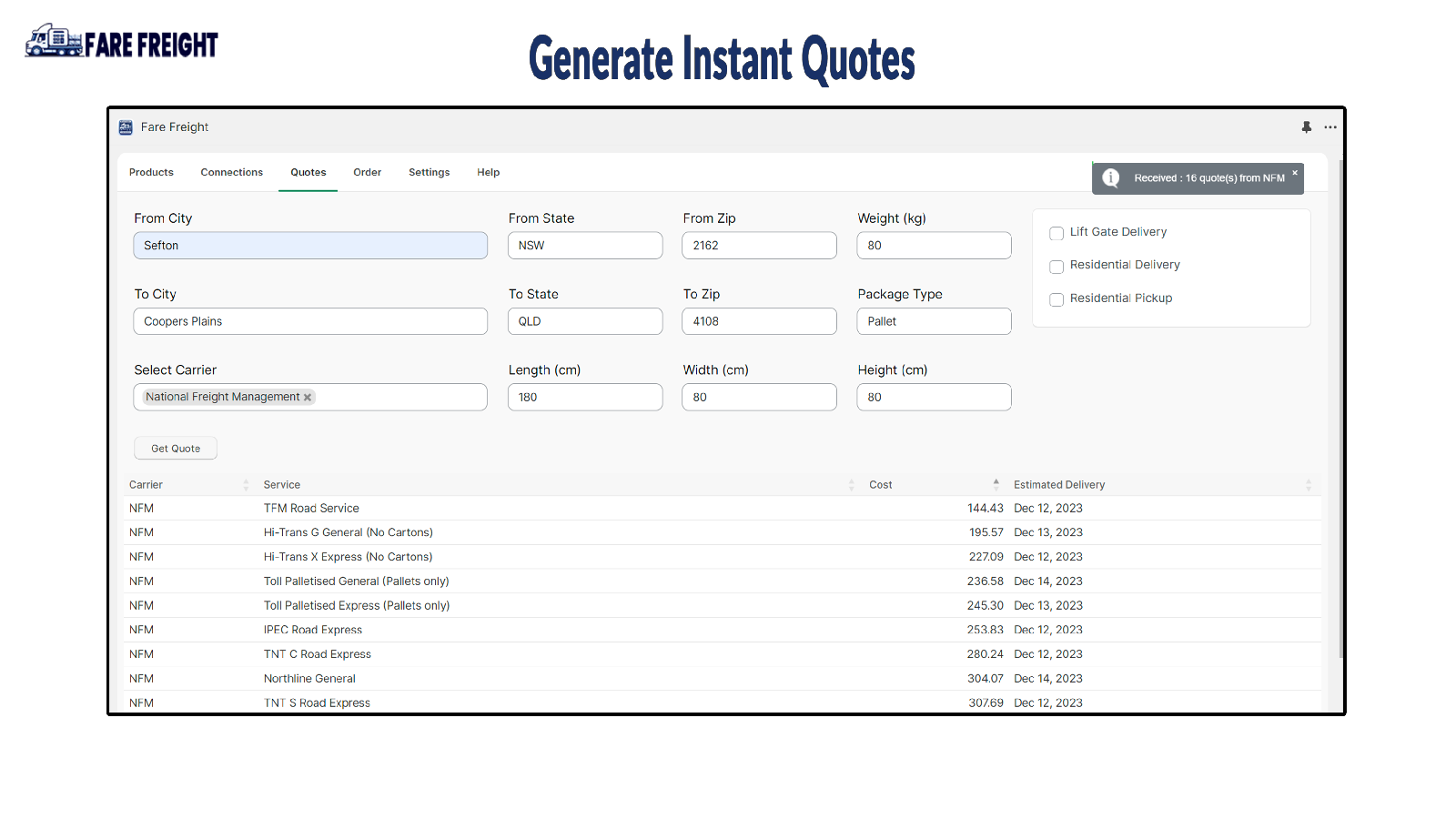Go to the Order tab
The image size is (1456, 819).
(368, 172)
